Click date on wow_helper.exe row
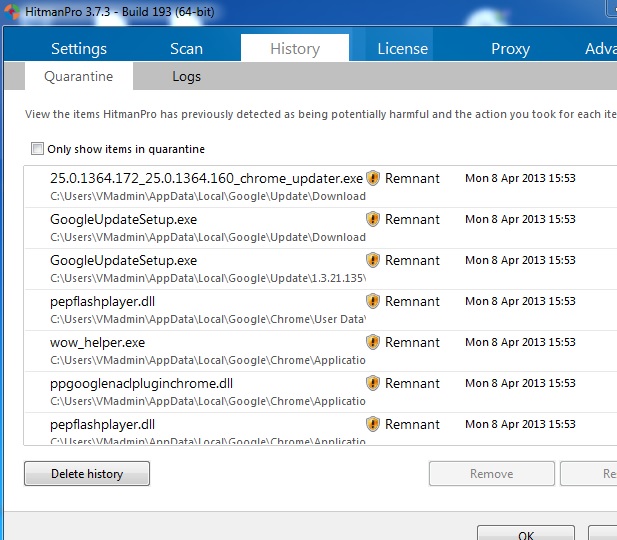Viewport: 617px width, 540px height. (x=520, y=342)
